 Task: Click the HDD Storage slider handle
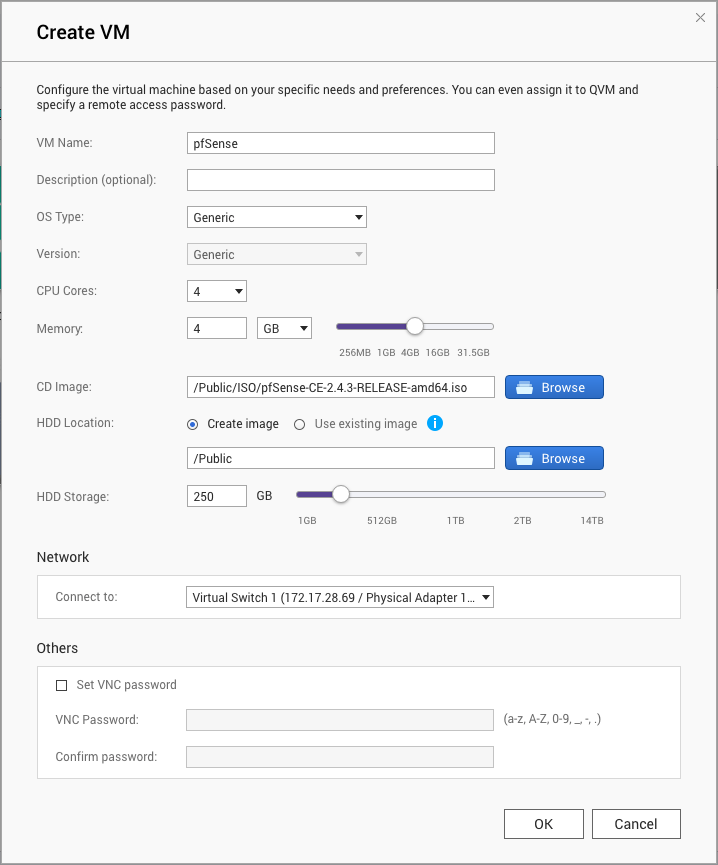coord(341,494)
